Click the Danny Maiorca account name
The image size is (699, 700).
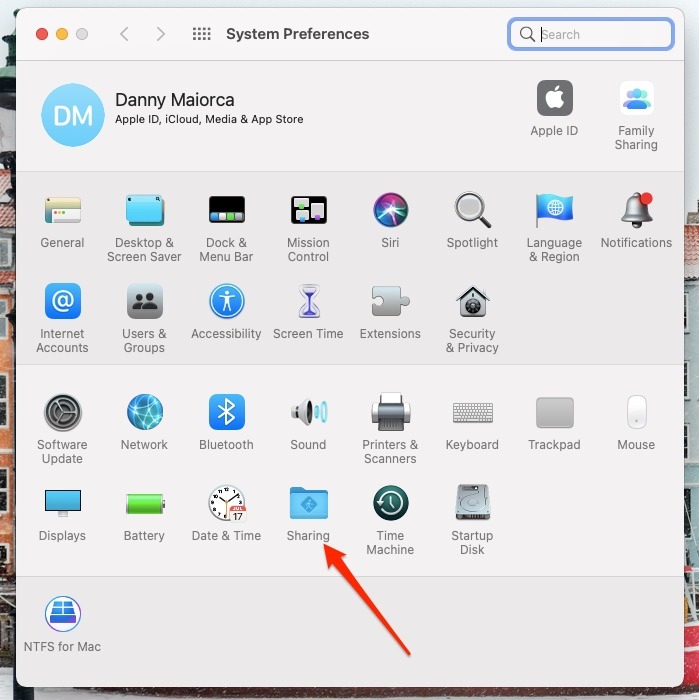click(x=175, y=100)
